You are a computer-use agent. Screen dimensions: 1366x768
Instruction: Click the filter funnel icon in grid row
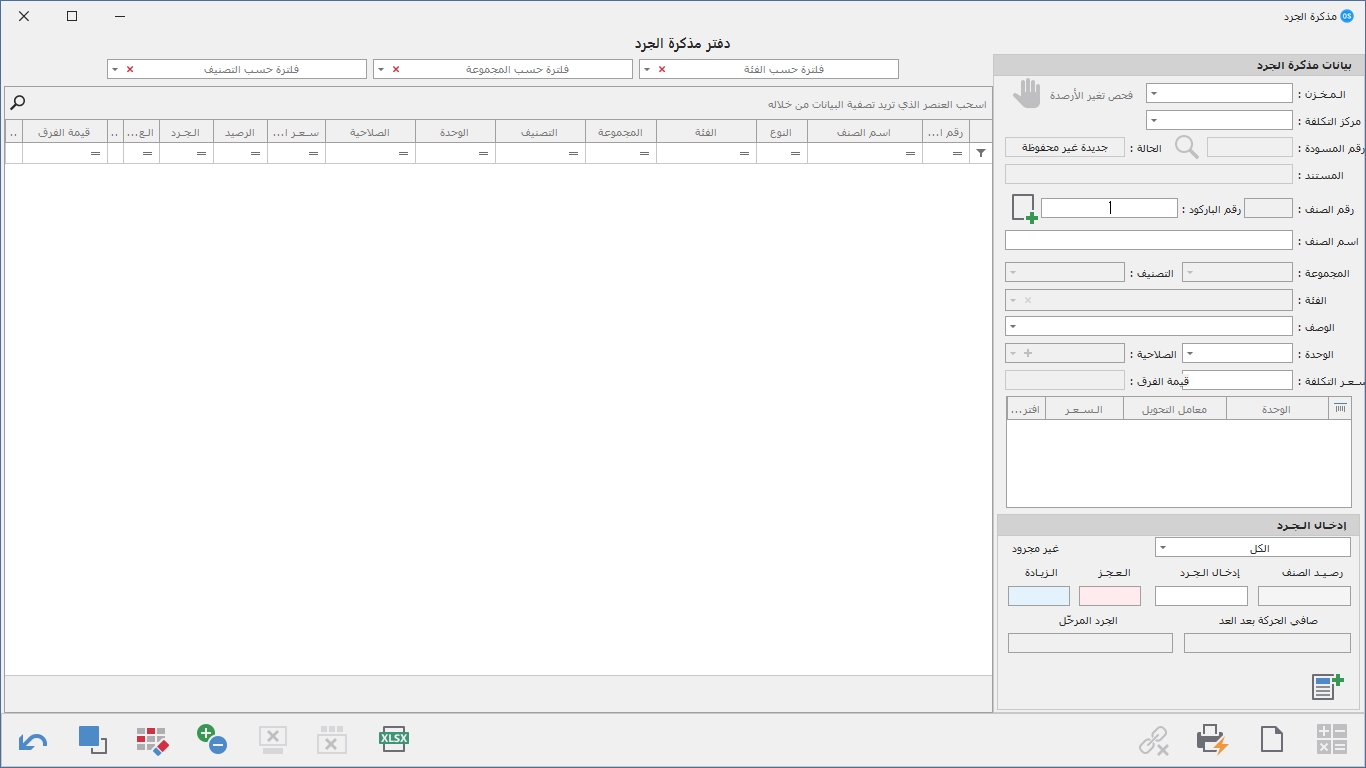[x=980, y=153]
